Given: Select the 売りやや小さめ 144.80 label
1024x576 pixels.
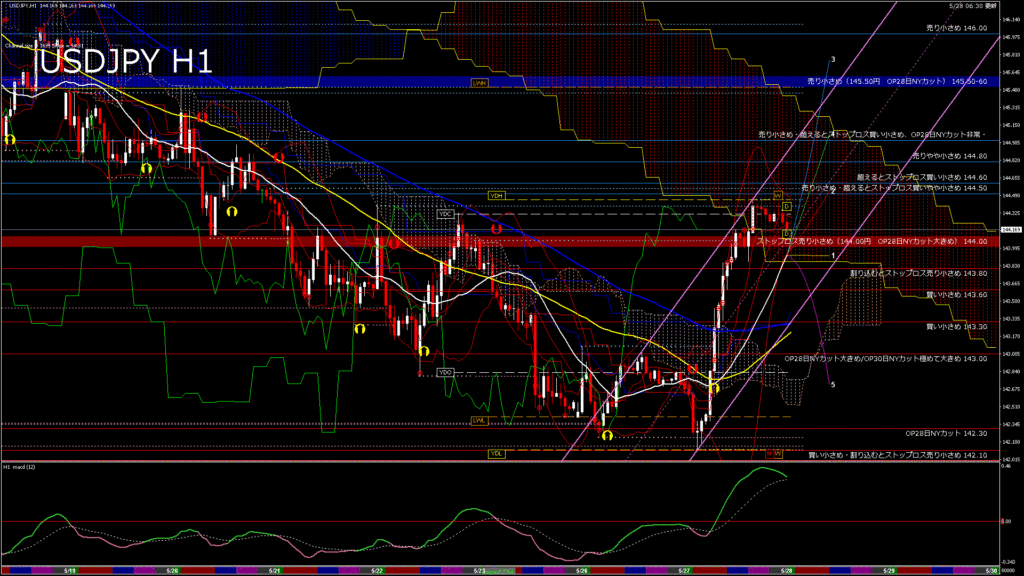Looking at the screenshot, I should tap(950, 156).
